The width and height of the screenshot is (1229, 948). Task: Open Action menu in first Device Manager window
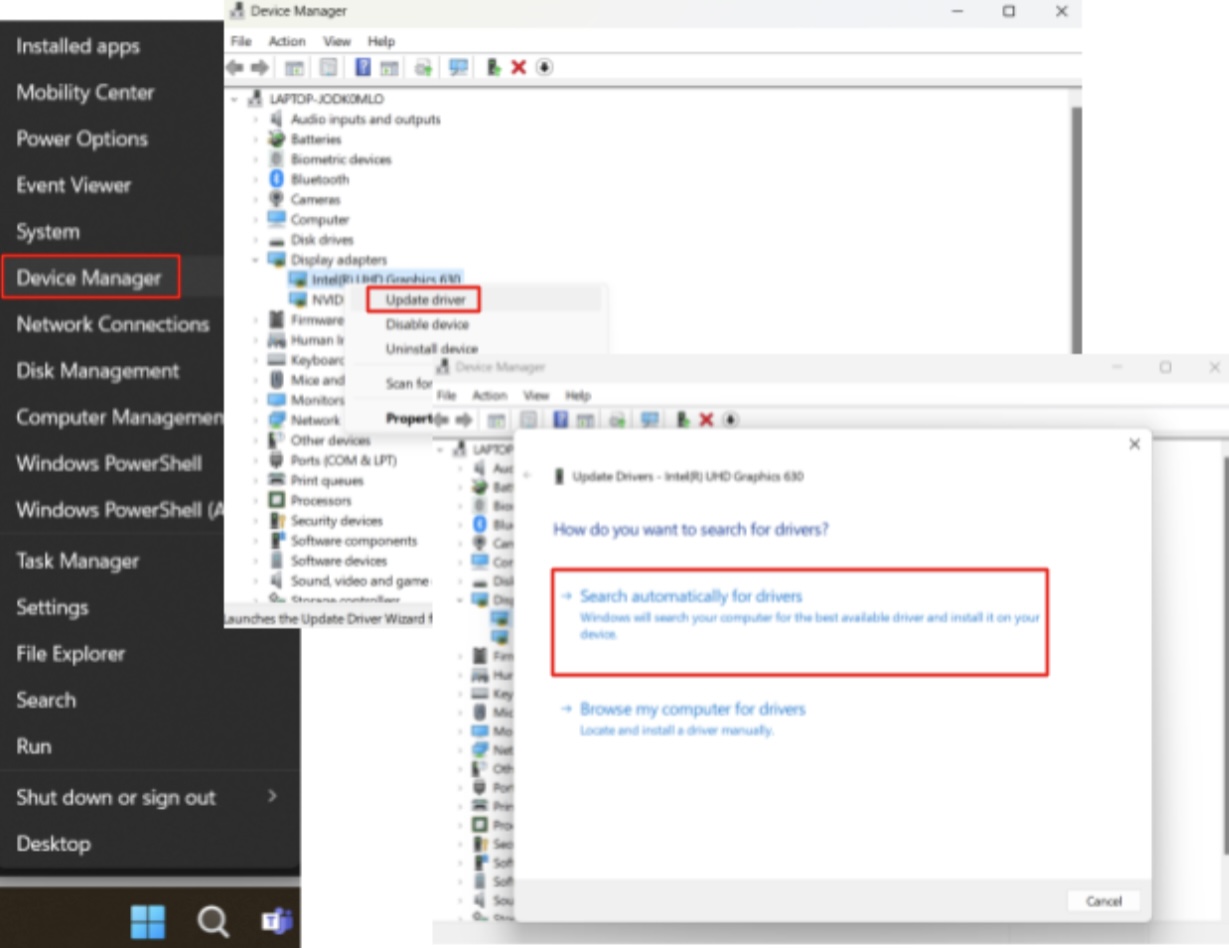point(287,41)
